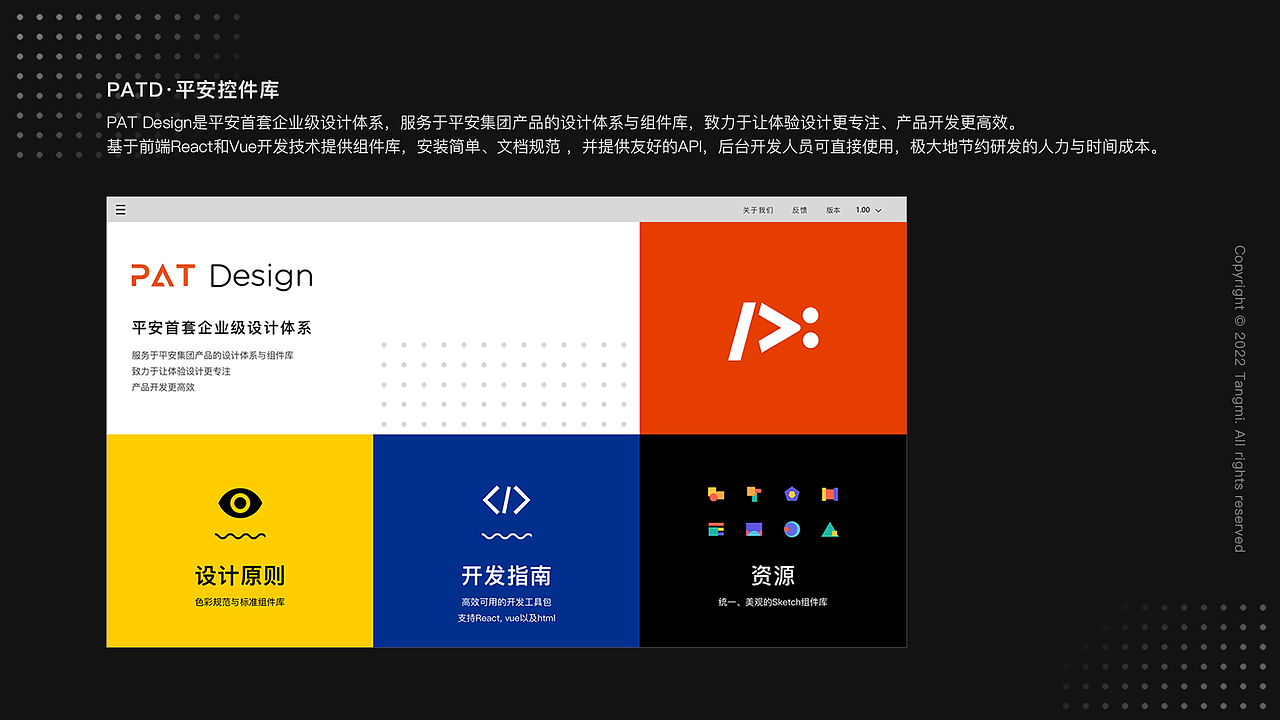Open the 资源 section title
Viewport: 1280px width, 720px height.
click(x=773, y=576)
